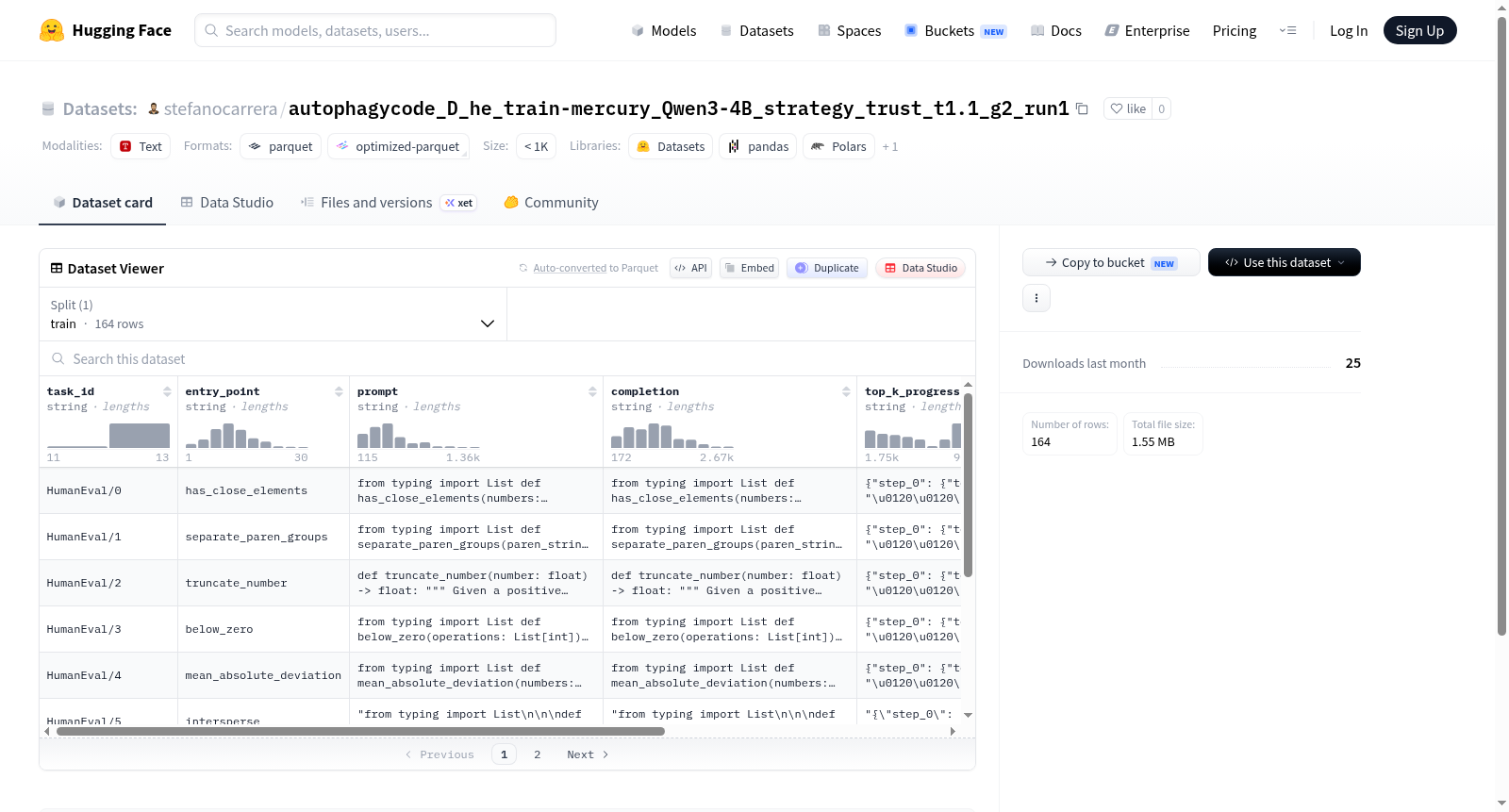
Task: Copy dataset name with the clipboard icon
Action: tap(1082, 108)
